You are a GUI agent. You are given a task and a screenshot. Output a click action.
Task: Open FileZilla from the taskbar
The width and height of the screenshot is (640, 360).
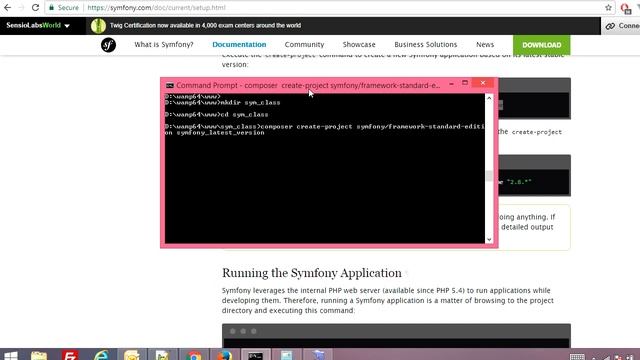(x=70, y=356)
